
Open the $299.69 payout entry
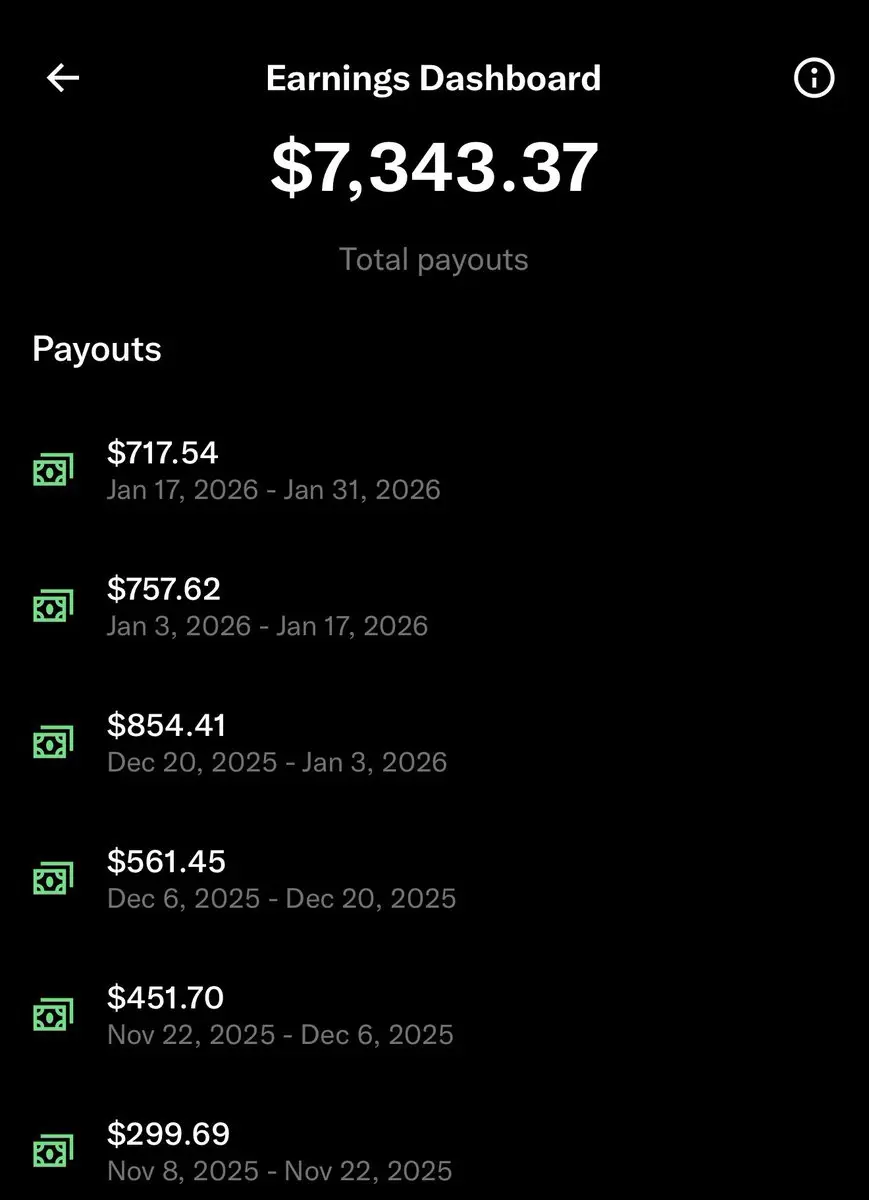434,1151
